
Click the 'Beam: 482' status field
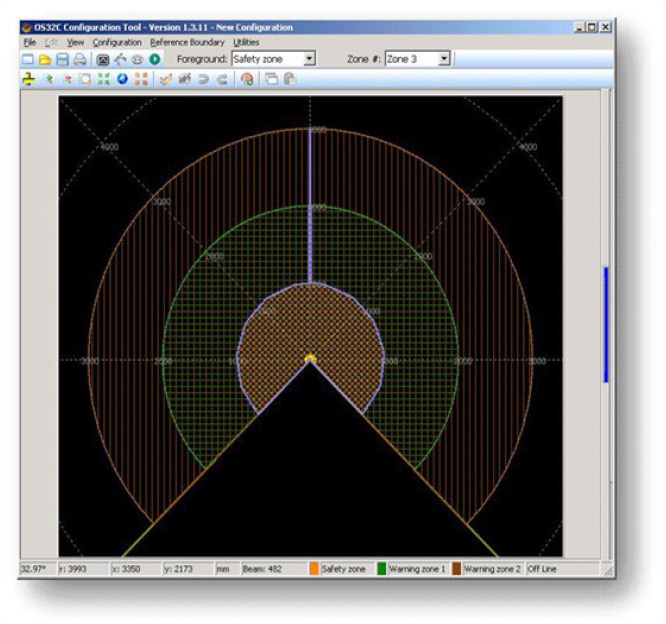click(x=262, y=569)
